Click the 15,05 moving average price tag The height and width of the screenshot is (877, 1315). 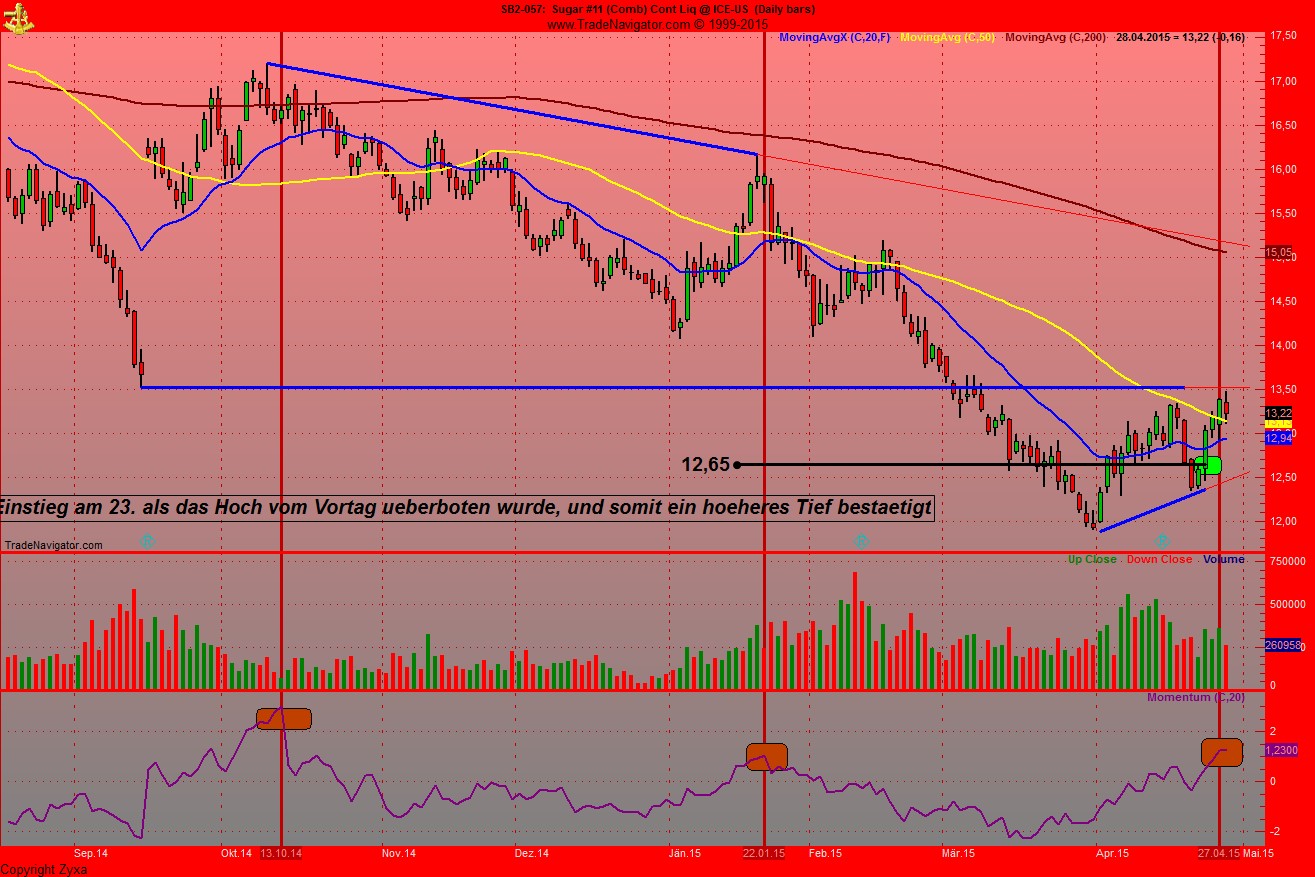[x=1278, y=253]
